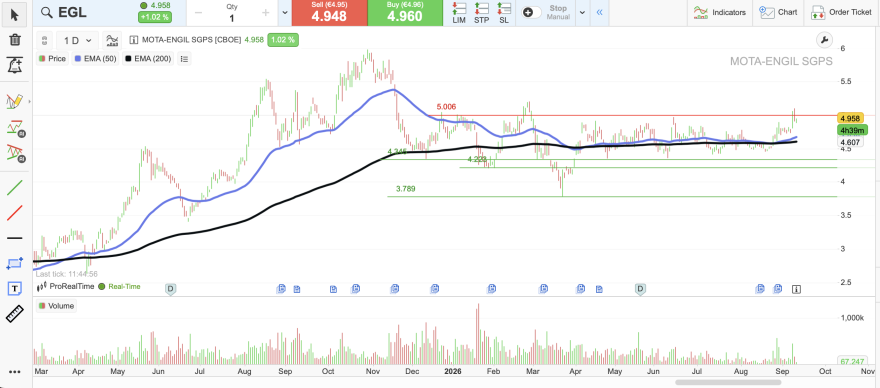Decrease quantity with the minus button

pyautogui.click(x=198, y=13)
